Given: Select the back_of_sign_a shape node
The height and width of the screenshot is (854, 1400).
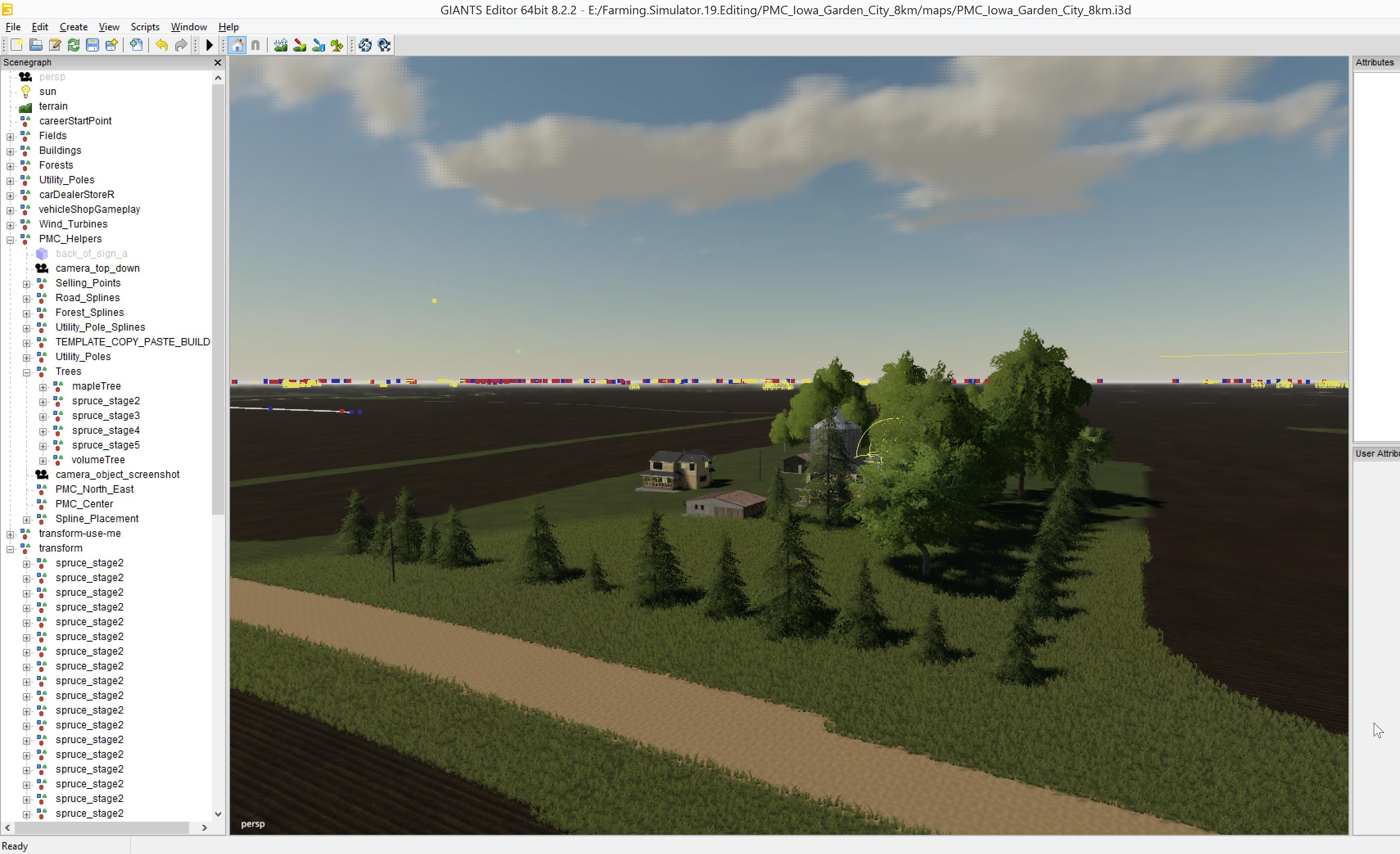Looking at the screenshot, I should (x=91, y=253).
